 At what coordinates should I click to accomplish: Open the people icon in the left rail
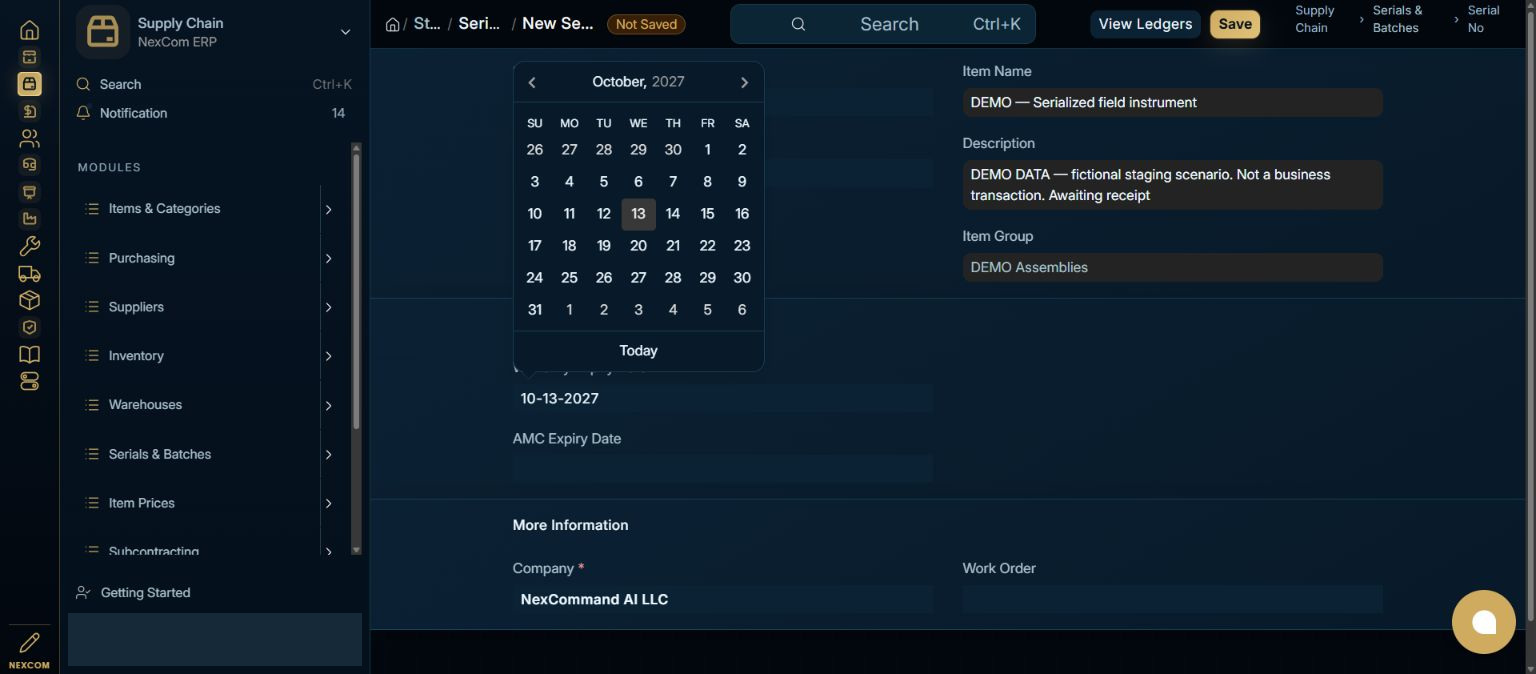click(x=30, y=138)
